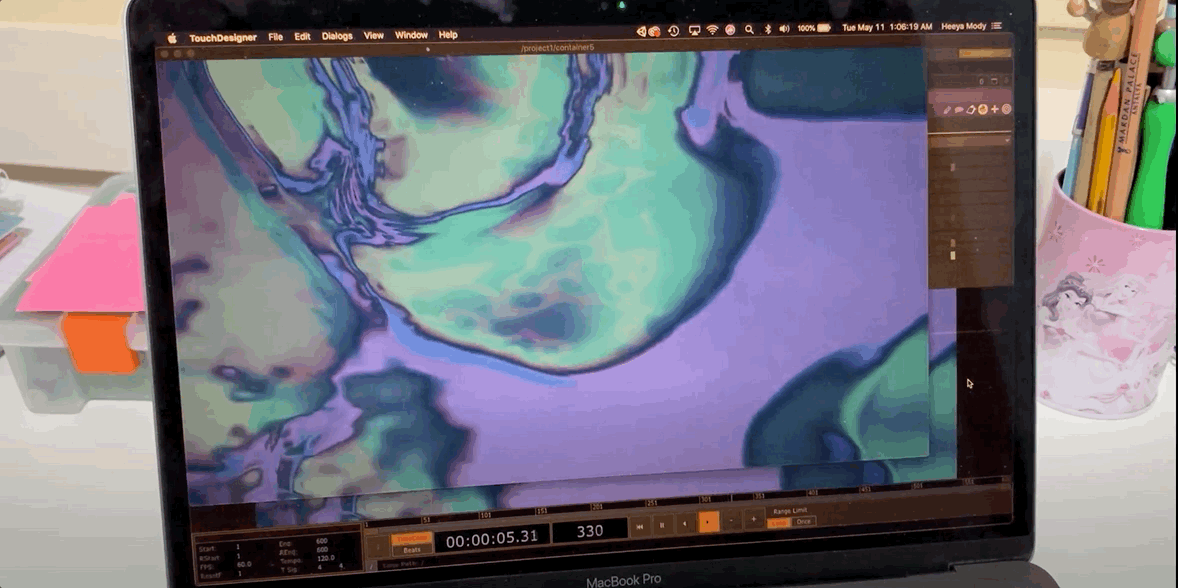Image resolution: width=1178 pixels, height=588 pixels.
Task: Click the Bluetooth status icon
Action: click(x=768, y=29)
